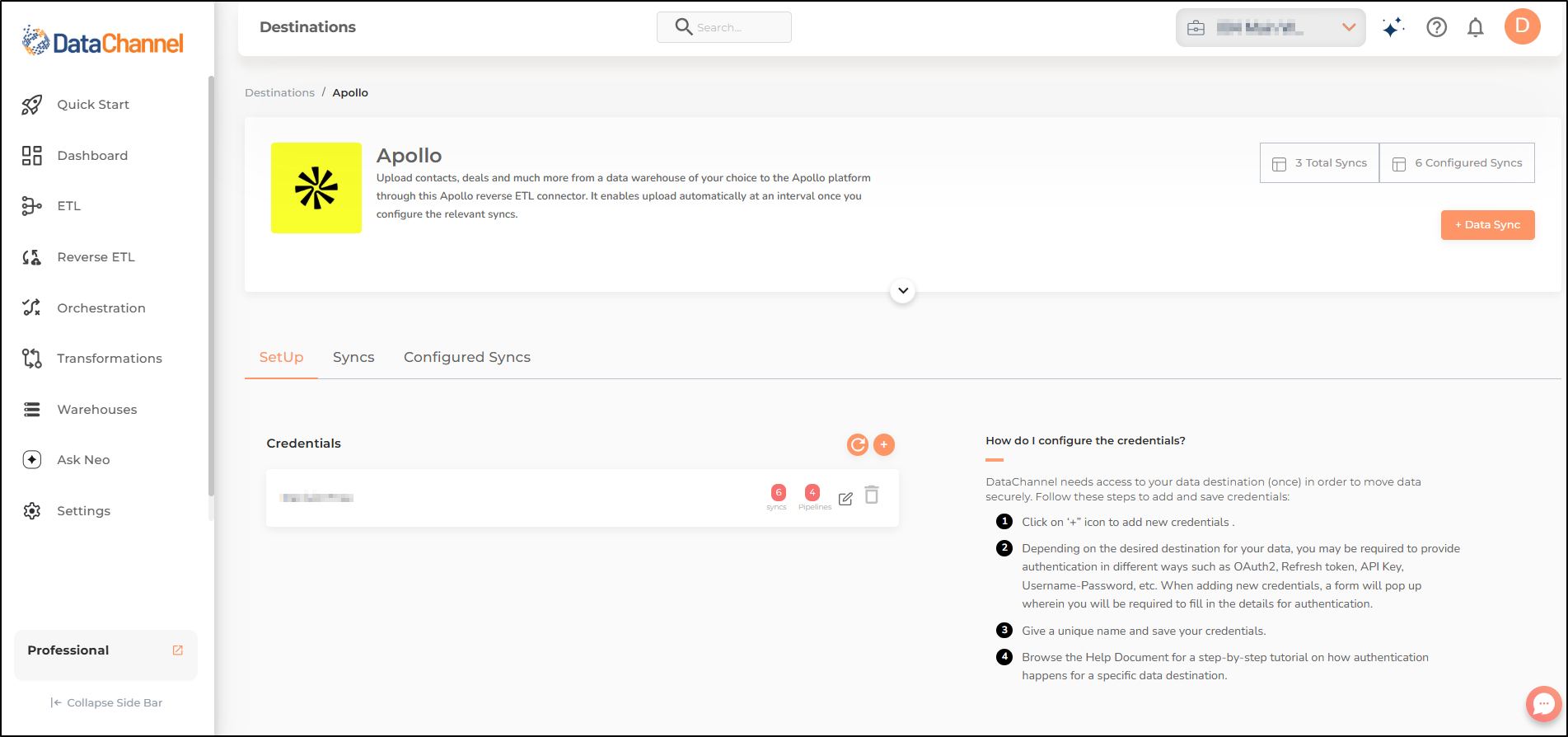Click into the Search field
1568x737 pixels.
724,27
